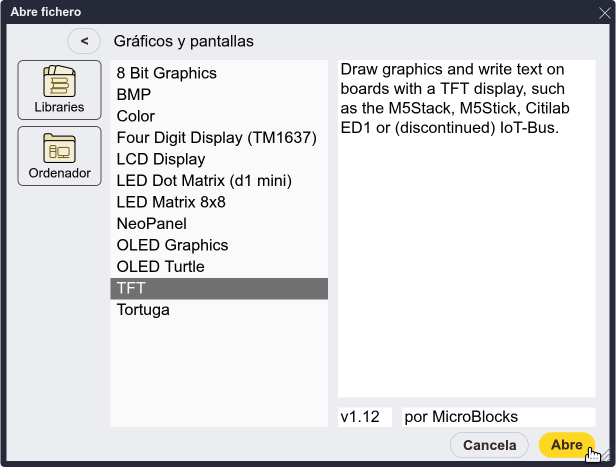The image size is (616, 467).
Task: Click the yellow Abre button
Action: click(x=567, y=445)
